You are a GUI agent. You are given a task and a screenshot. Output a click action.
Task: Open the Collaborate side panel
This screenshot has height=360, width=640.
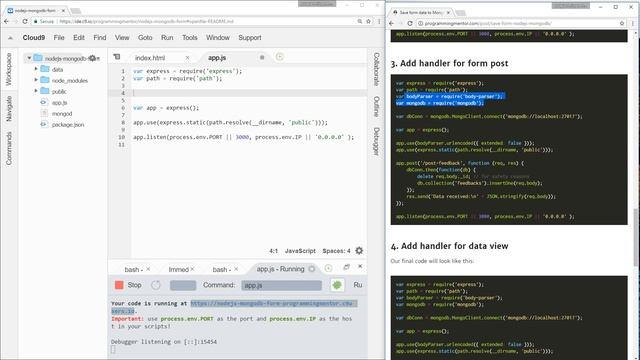click(x=376, y=69)
